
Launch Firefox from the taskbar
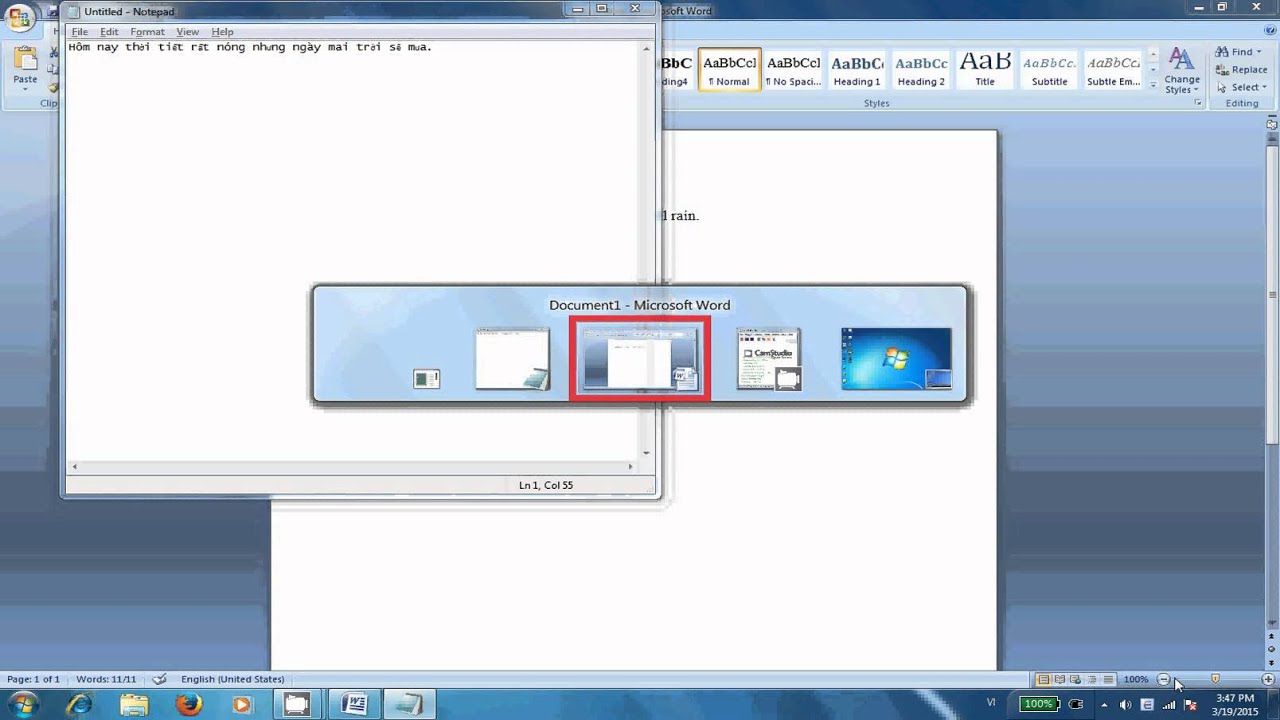[188, 705]
